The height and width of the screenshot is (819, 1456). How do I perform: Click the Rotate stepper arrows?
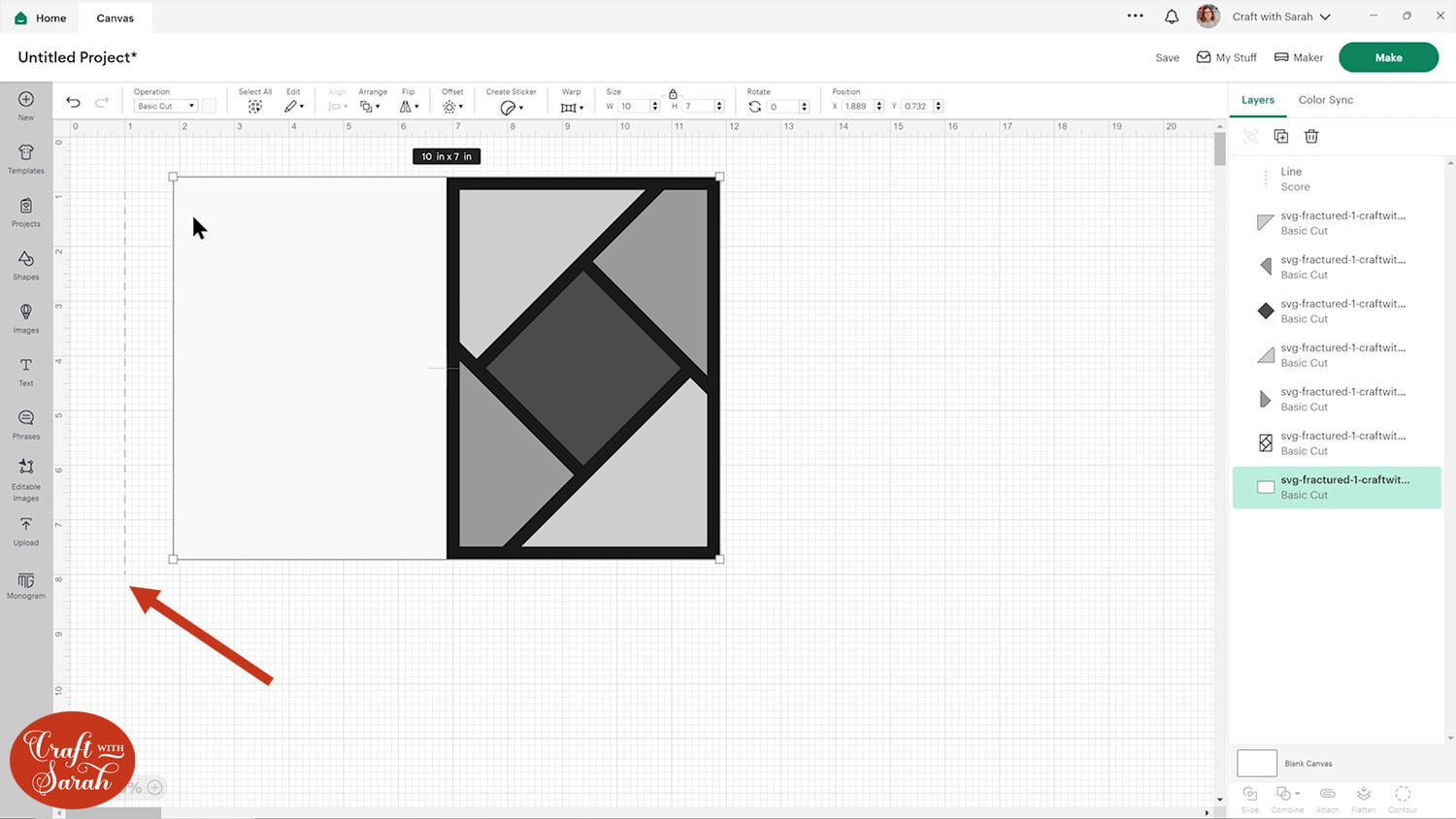click(804, 106)
